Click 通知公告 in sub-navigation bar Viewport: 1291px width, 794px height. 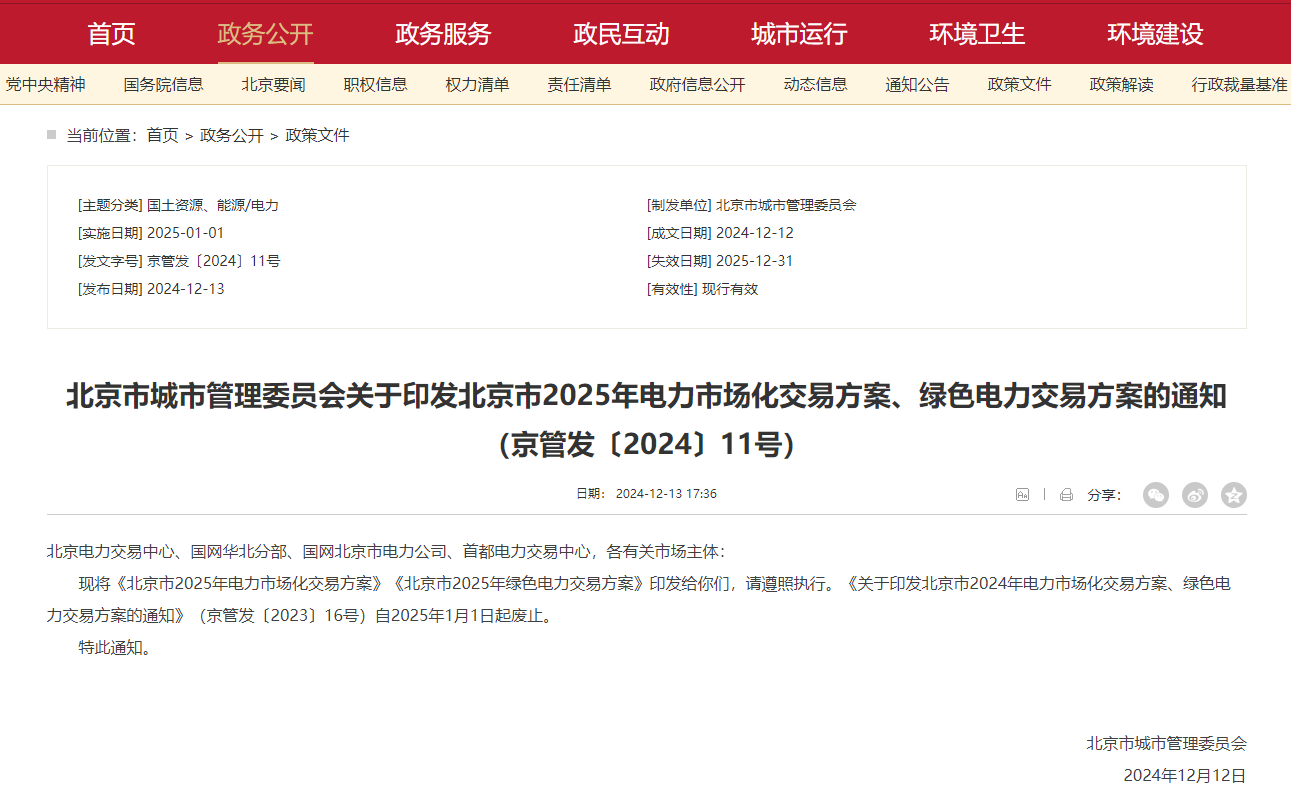point(917,85)
